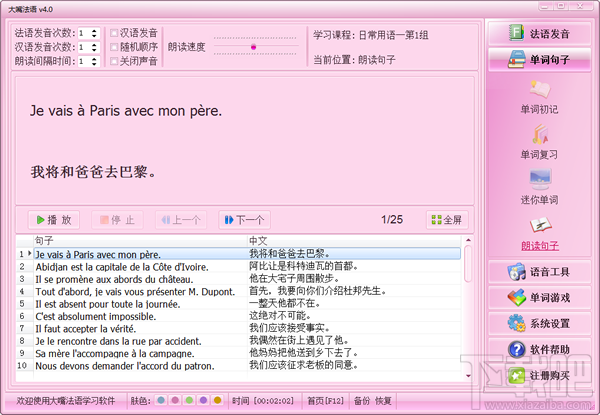Image resolution: width=600 pixels, height=415 pixels.
Task: Decrease 汉语发音次数 with down arrow
Action: click(x=94, y=50)
